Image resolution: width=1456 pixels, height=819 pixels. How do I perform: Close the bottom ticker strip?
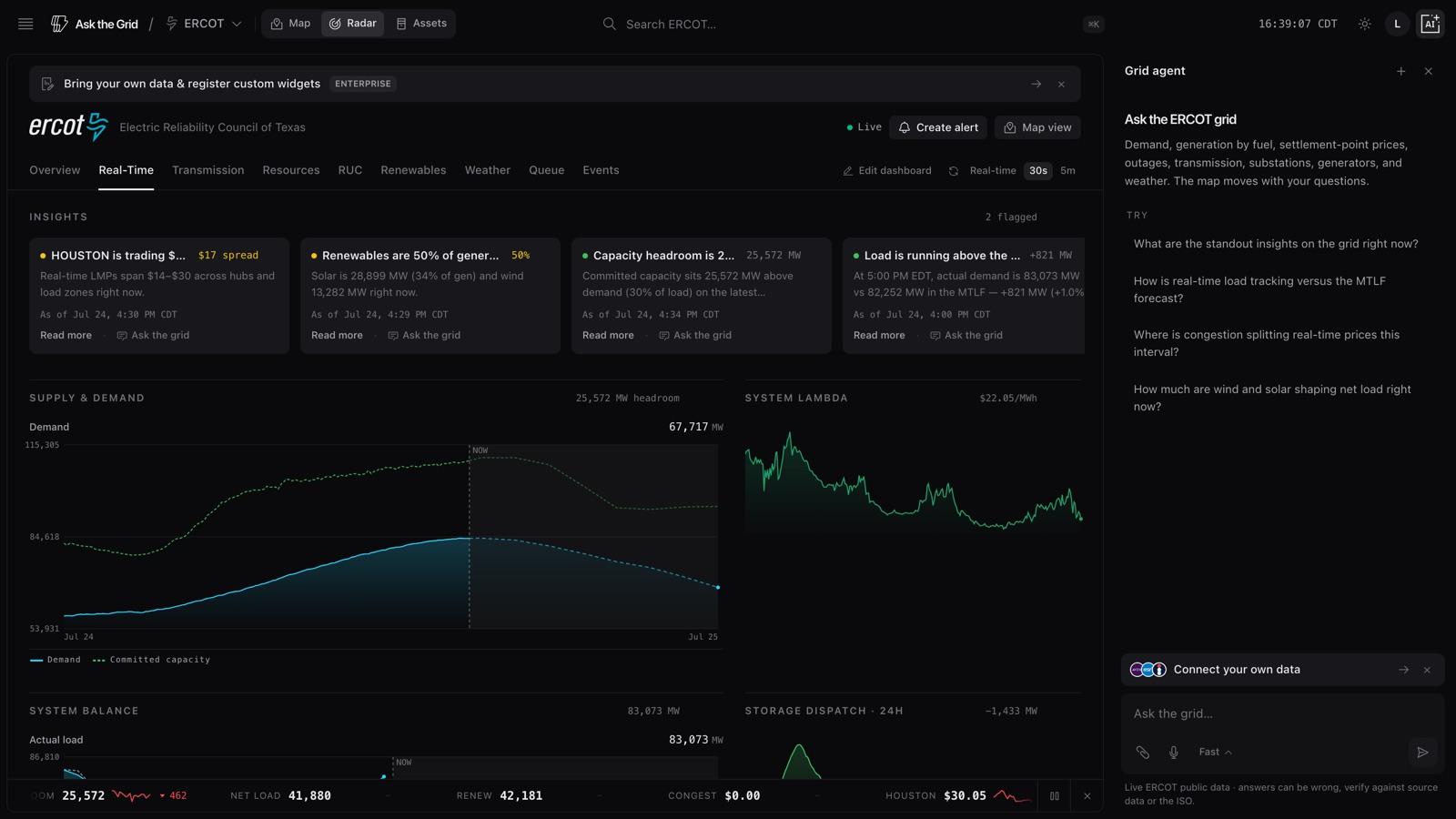1087,795
